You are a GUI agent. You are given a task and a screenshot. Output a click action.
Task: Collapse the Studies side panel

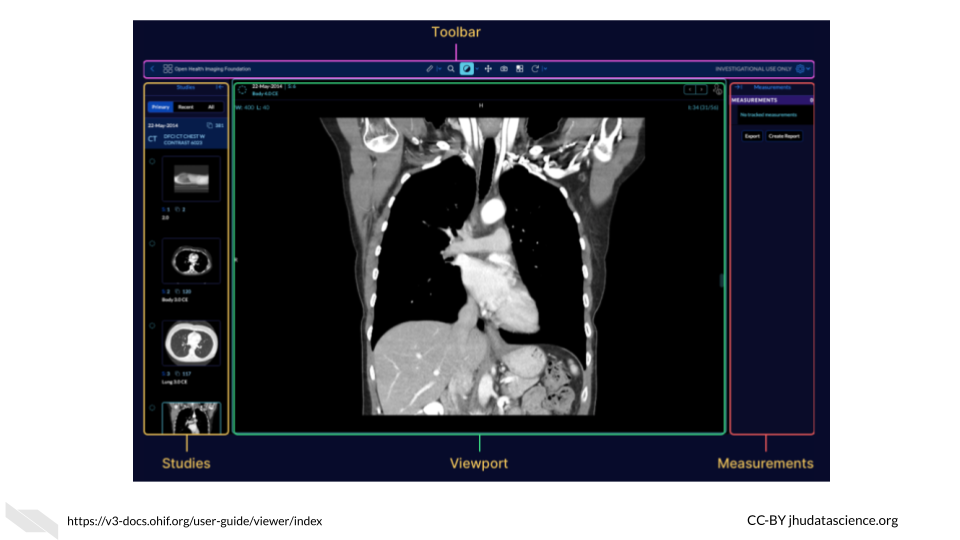tap(218, 88)
